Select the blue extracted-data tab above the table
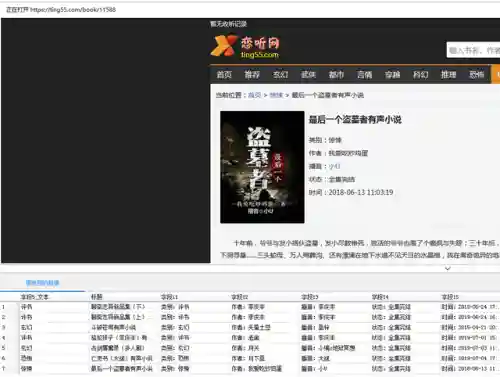500x377 pixels. click(x=43, y=283)
